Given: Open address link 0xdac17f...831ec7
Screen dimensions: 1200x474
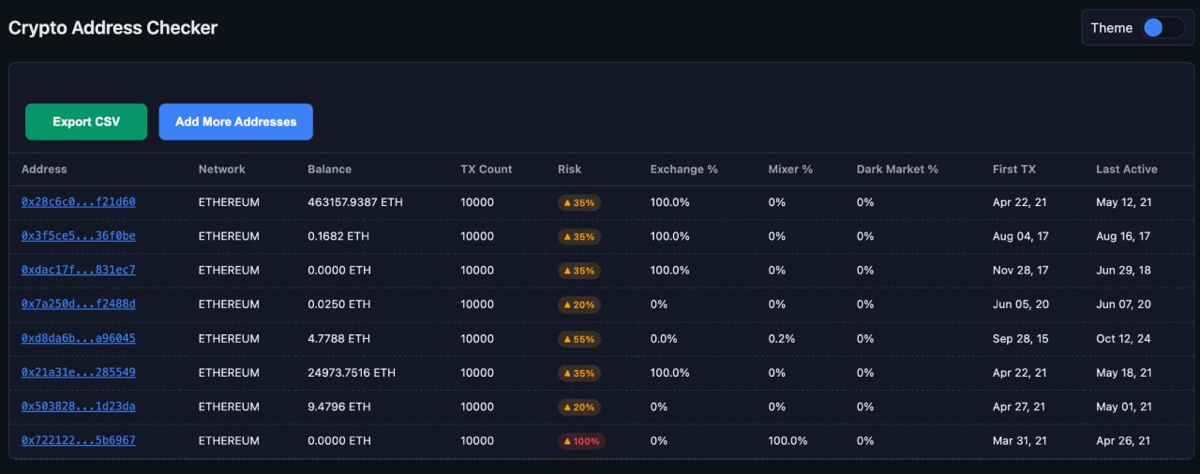Looking at the screenshot, I should (78, 270).
